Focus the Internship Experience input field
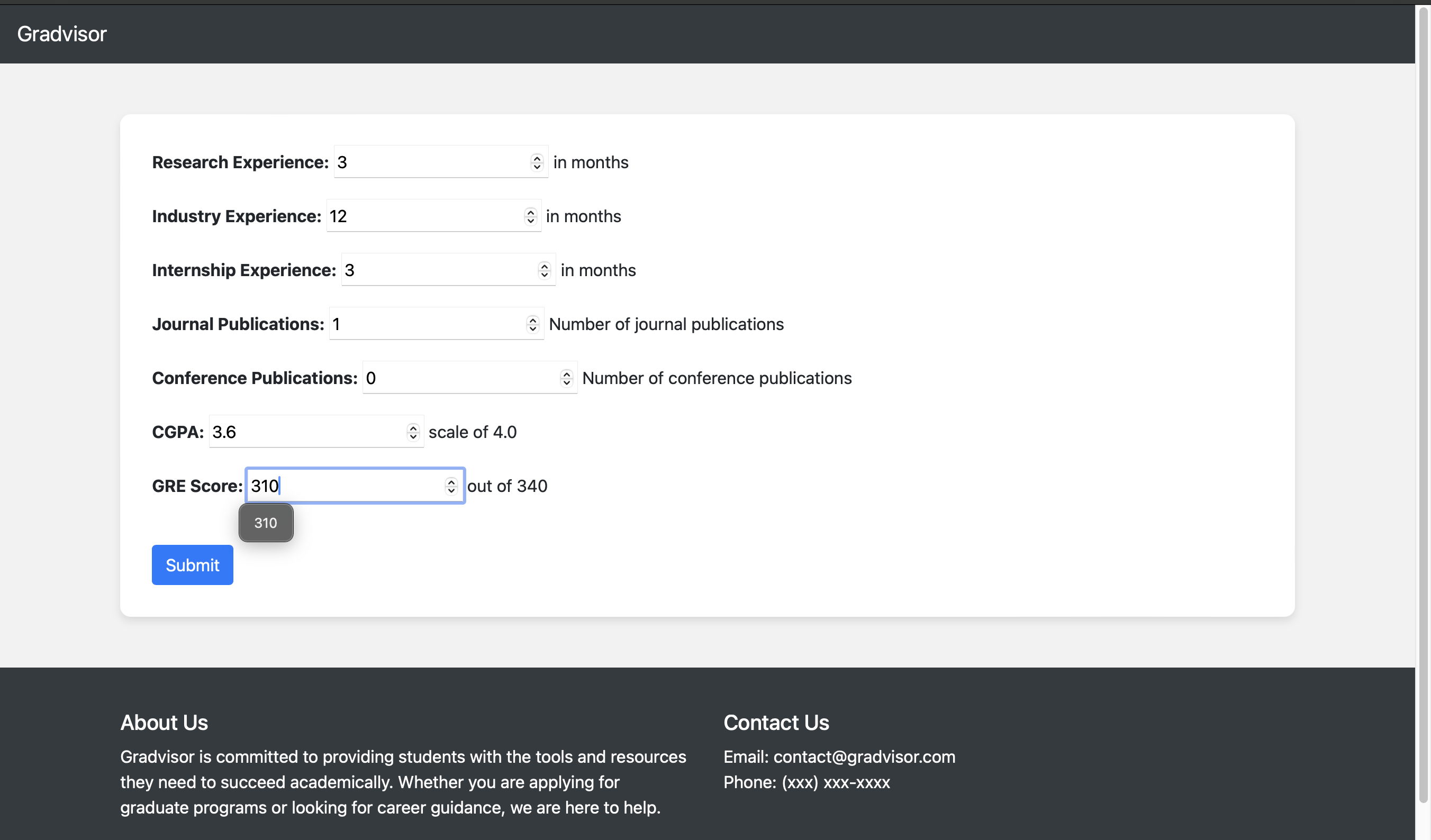 448,270
